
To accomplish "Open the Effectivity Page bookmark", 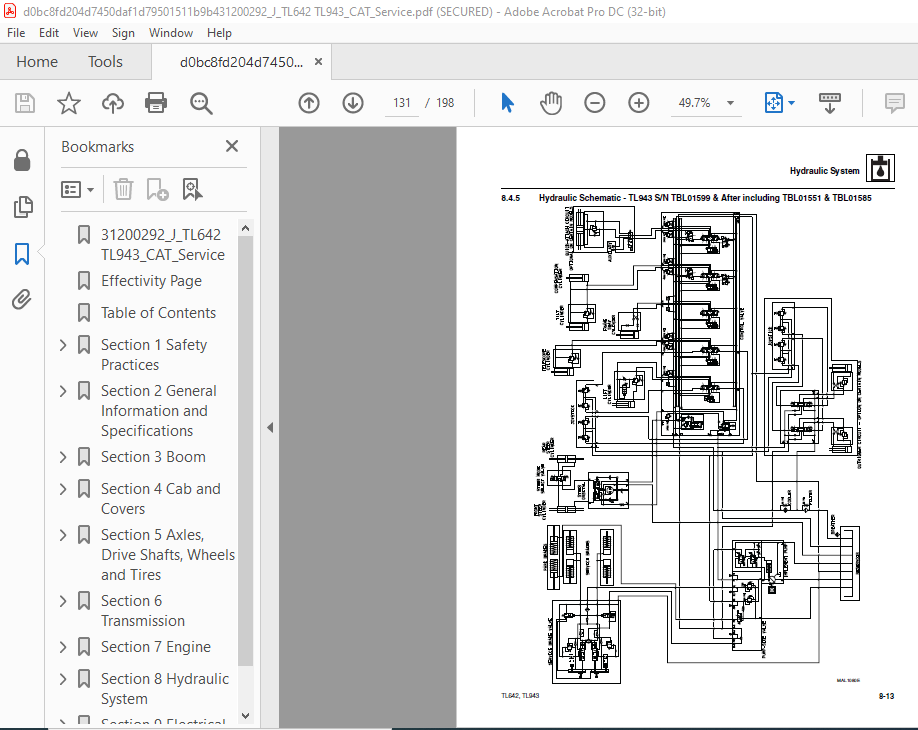I will pyautogui.click(x=151, y=281).
